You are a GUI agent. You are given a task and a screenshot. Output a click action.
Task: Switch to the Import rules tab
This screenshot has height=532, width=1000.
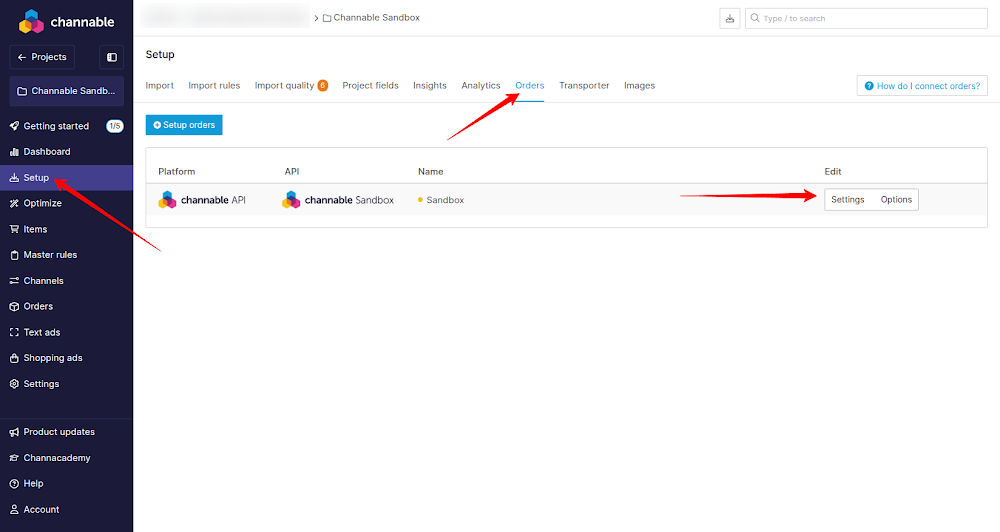tap(214, 85)
